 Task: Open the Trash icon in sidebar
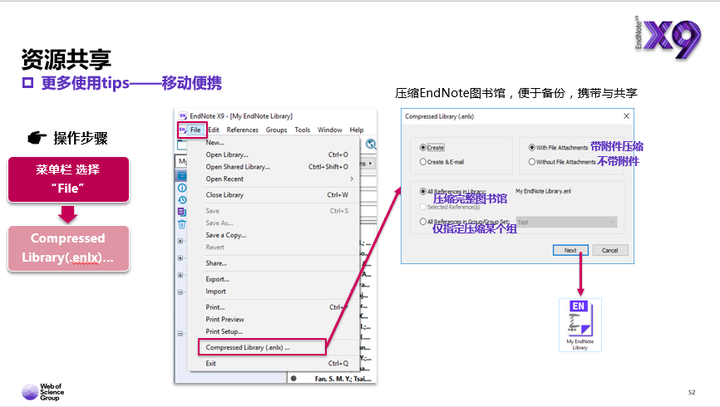pyautogui.click(x=182, y=224)
